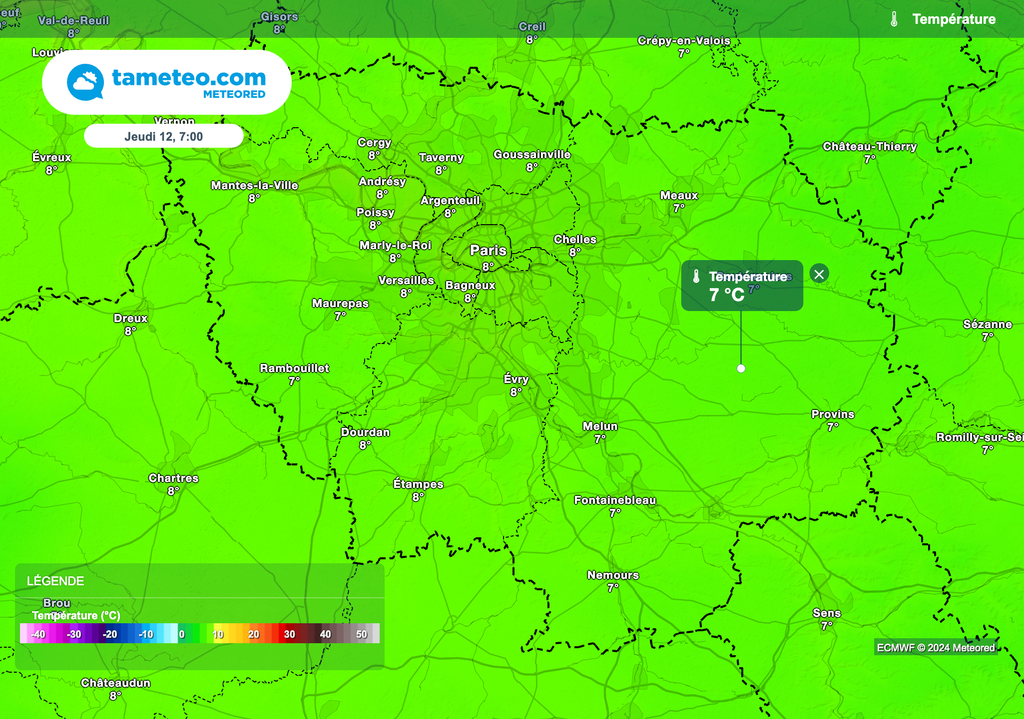Screen dimensions: 1024x719
Task: Collapse the LÉGENDE panel header
Action: pyautogui.click(x=56, y=581)
